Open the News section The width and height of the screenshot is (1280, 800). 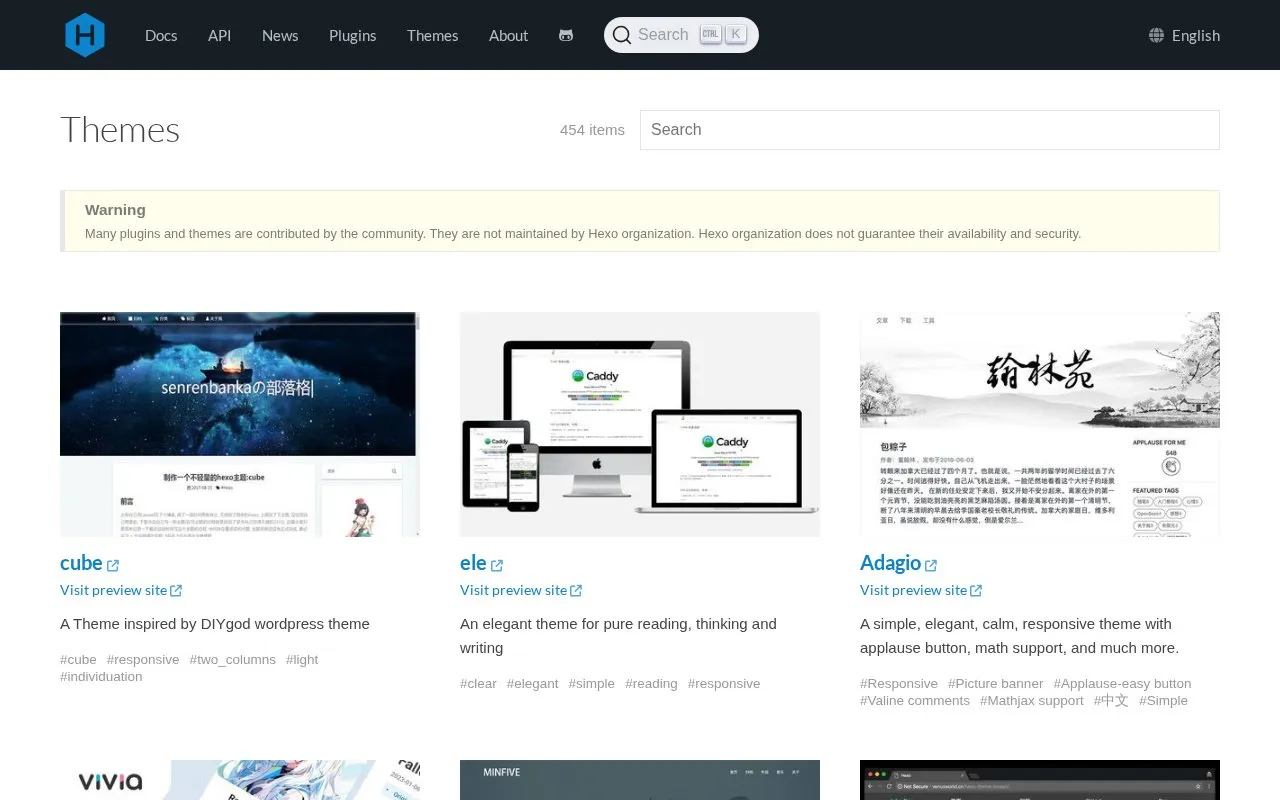pyautogui.click(x=280, y=35)
